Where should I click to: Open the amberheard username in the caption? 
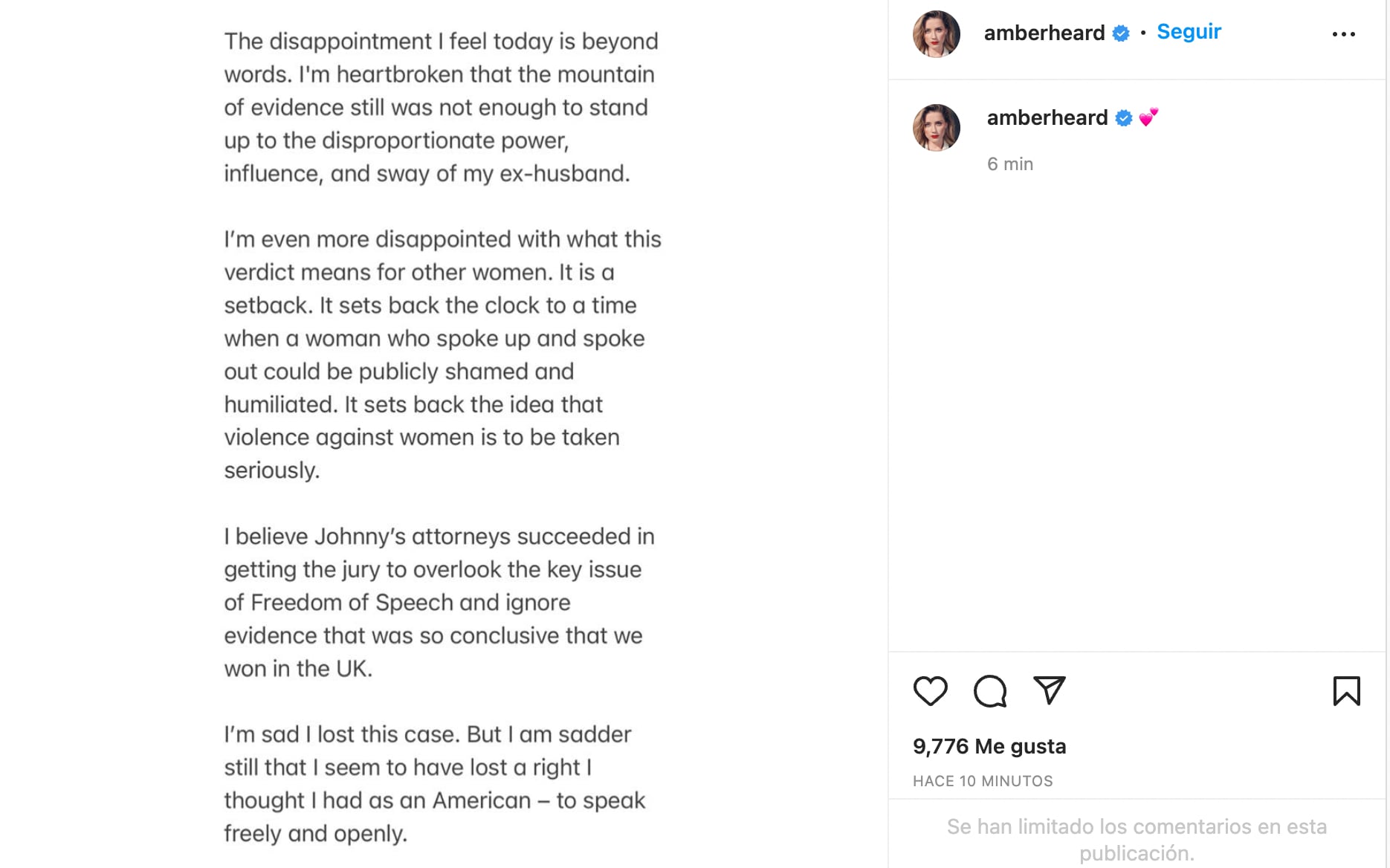coord(1047,117)
